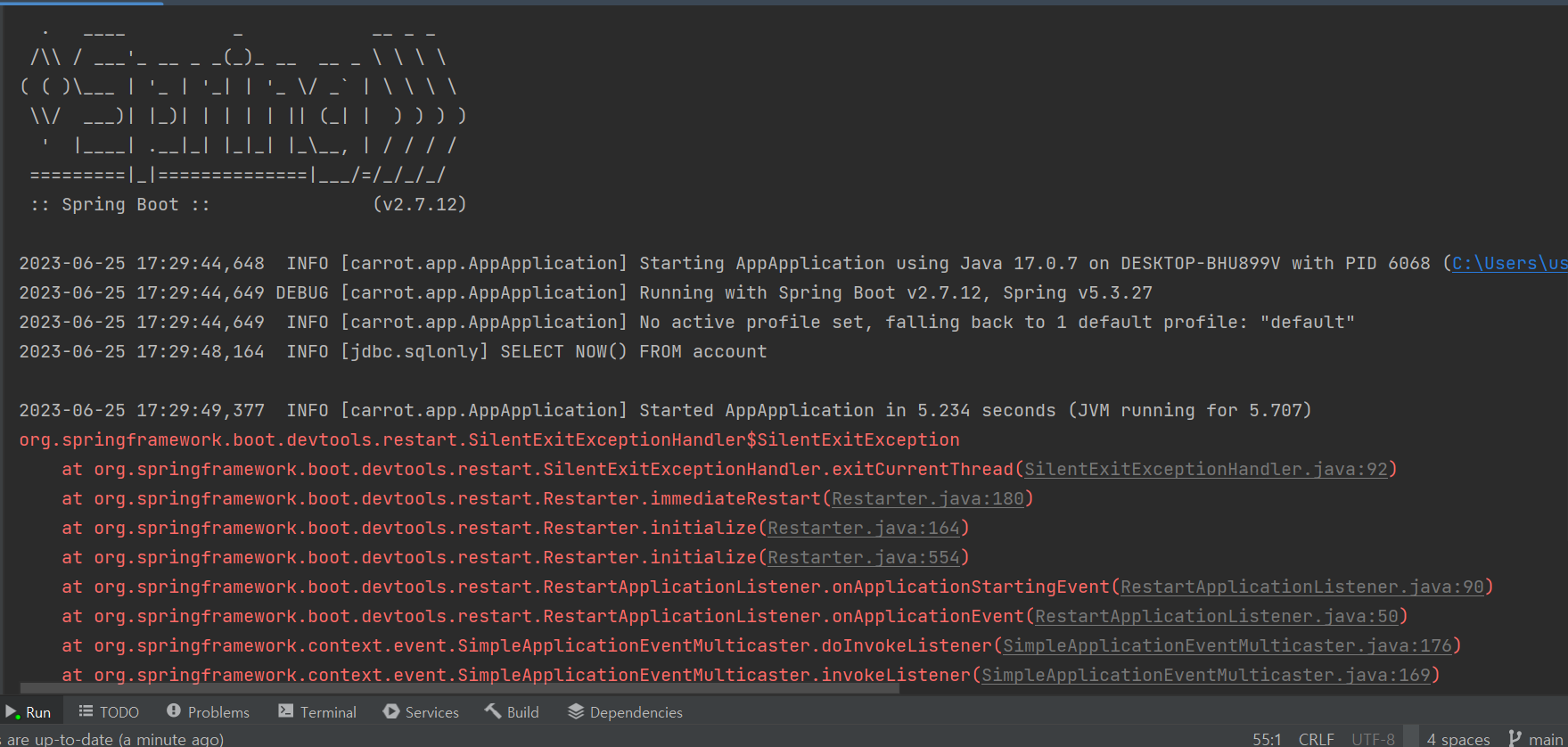This screenshot has width=1568, height=747.
Task: Open the '4 spaces' indent settings
Action: click(x=1457, y=739)
